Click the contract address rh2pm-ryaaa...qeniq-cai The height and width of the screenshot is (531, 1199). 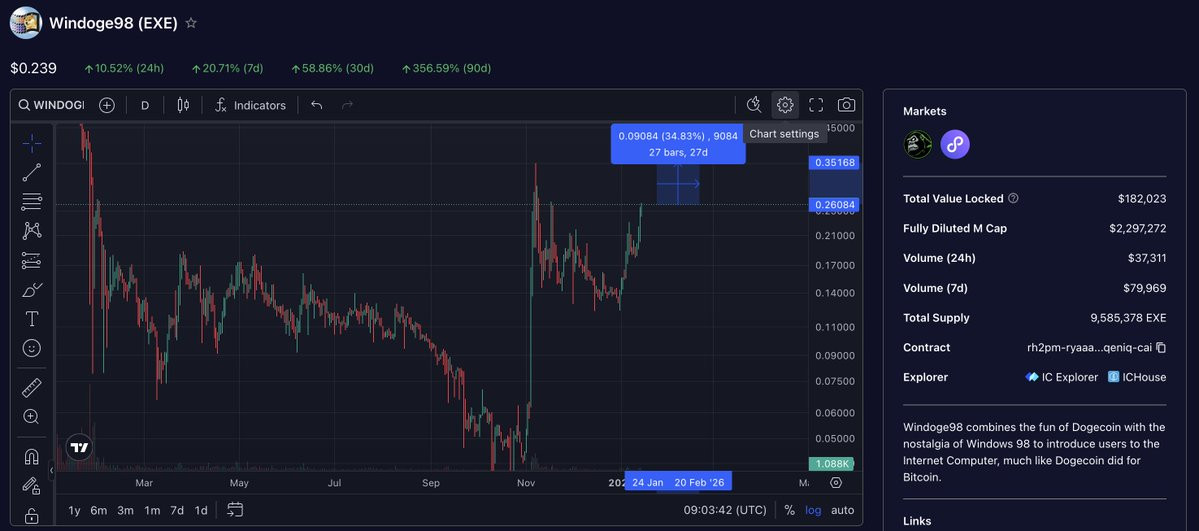(x=1089, y=347)
